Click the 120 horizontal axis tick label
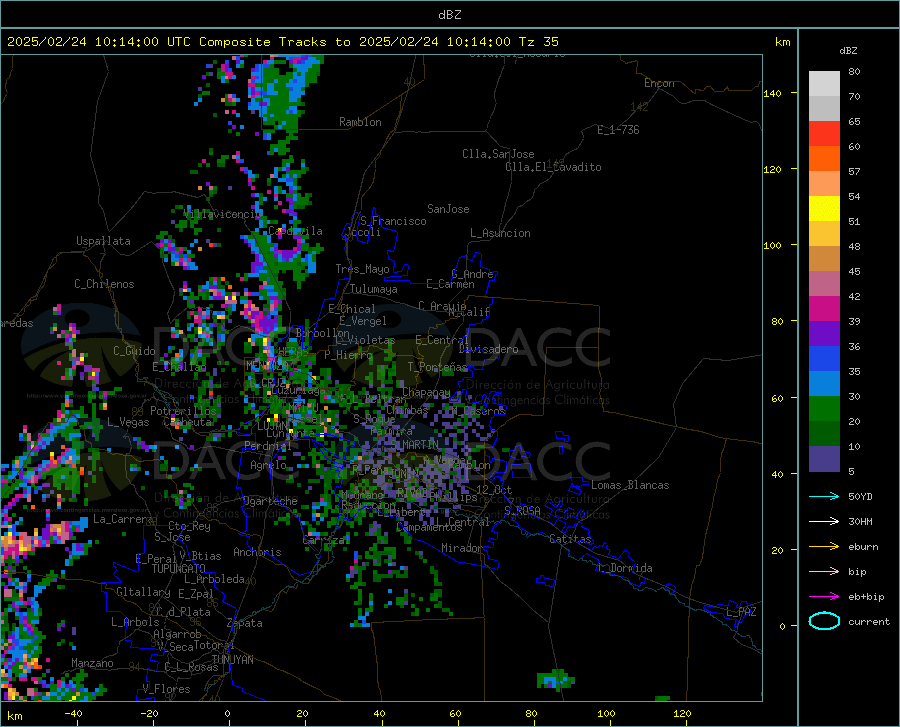Image resolution: width=900 pixels, height=727 pixels. 682,713
